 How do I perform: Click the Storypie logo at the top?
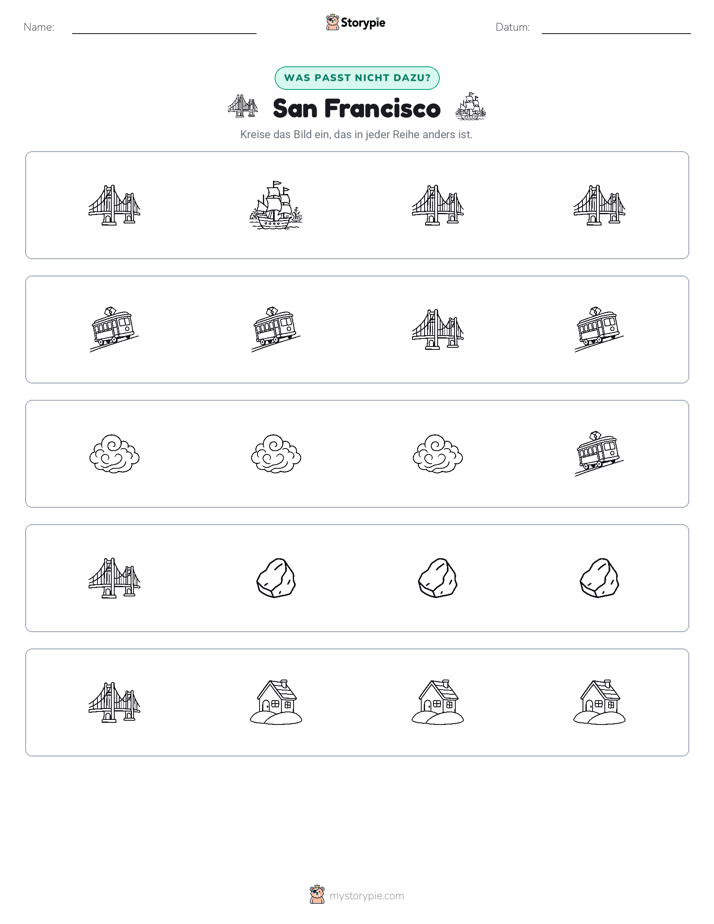click(x=355, y=22)
